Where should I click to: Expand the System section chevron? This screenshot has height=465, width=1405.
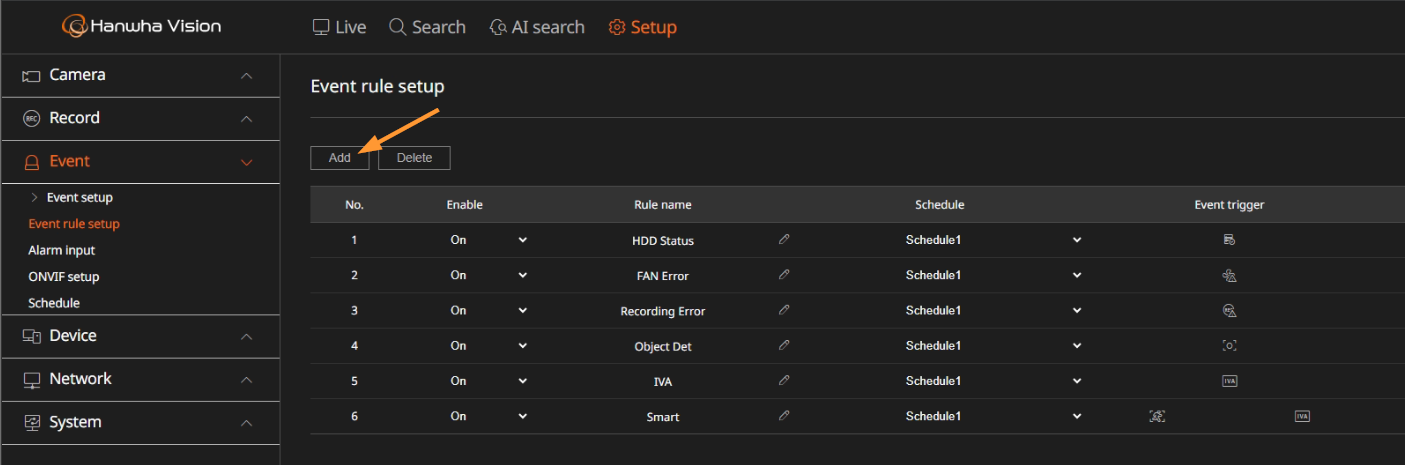[x=247, y=423]
